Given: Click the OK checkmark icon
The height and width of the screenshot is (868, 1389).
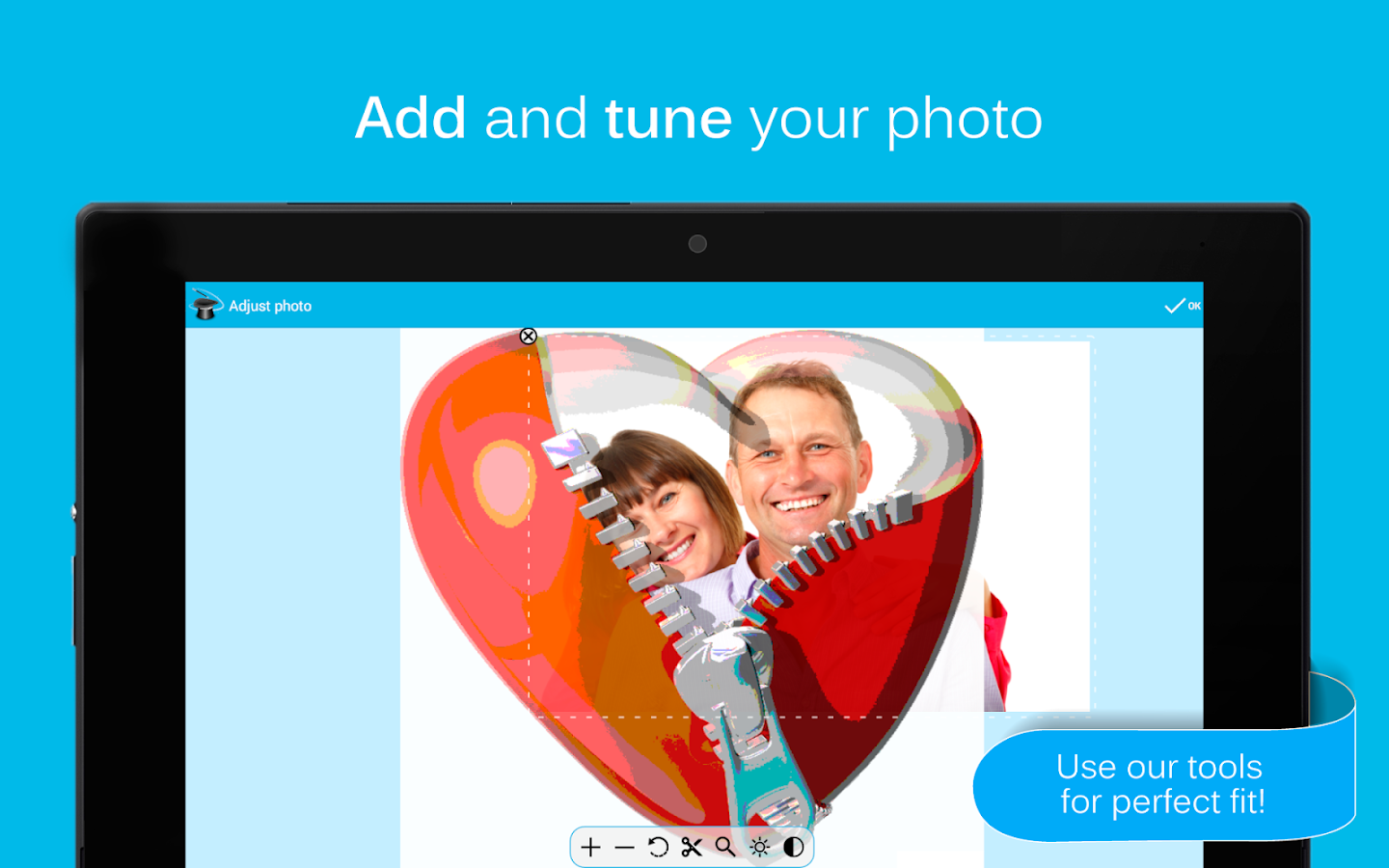Looking at the screenshot, I should 1173,305.
